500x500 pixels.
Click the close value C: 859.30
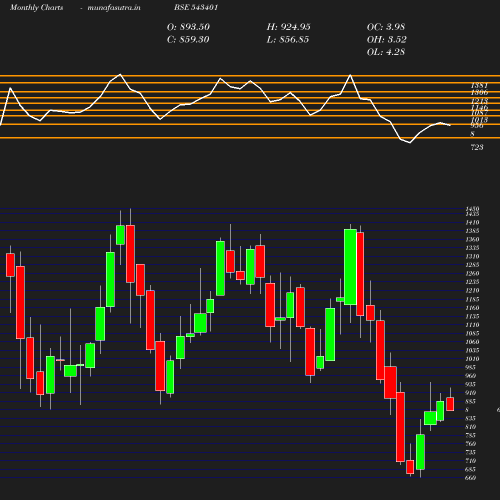(188, 40)
